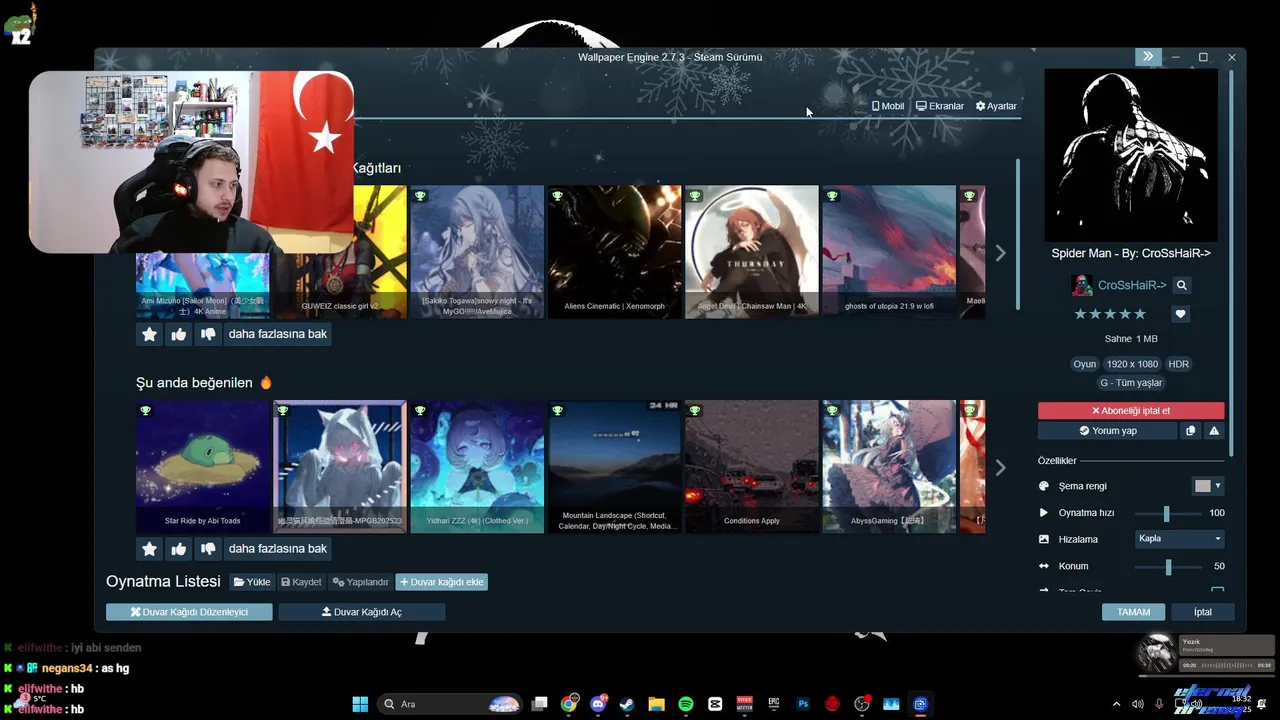The width and height of the screenshot is (1280, 720).
Task: Select Mountain Landscape wallpaper thumbnail
Action: tap(614, 467)
